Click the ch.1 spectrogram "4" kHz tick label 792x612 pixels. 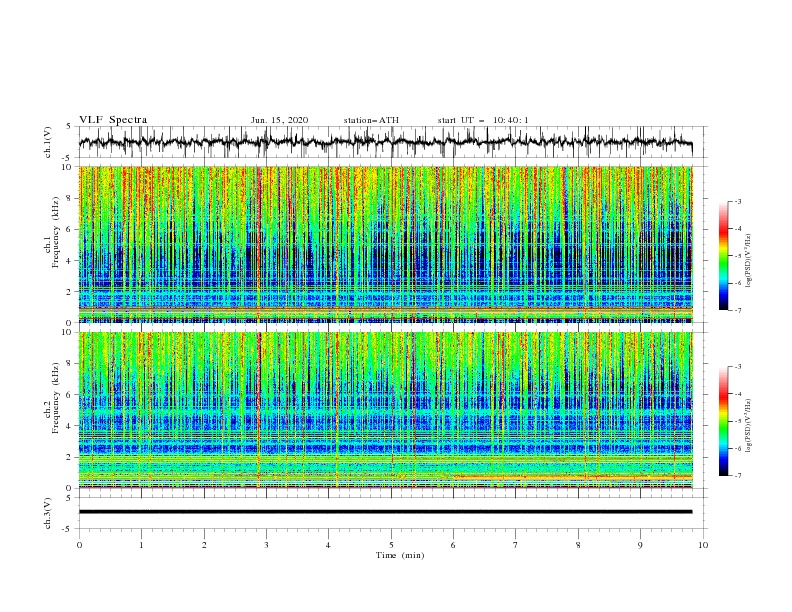tap(70, 261)
